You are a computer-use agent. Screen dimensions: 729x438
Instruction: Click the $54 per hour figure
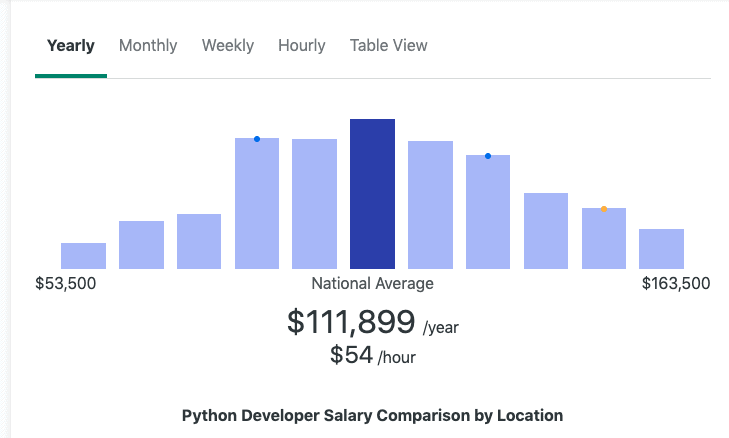click(x=351, y=354)
